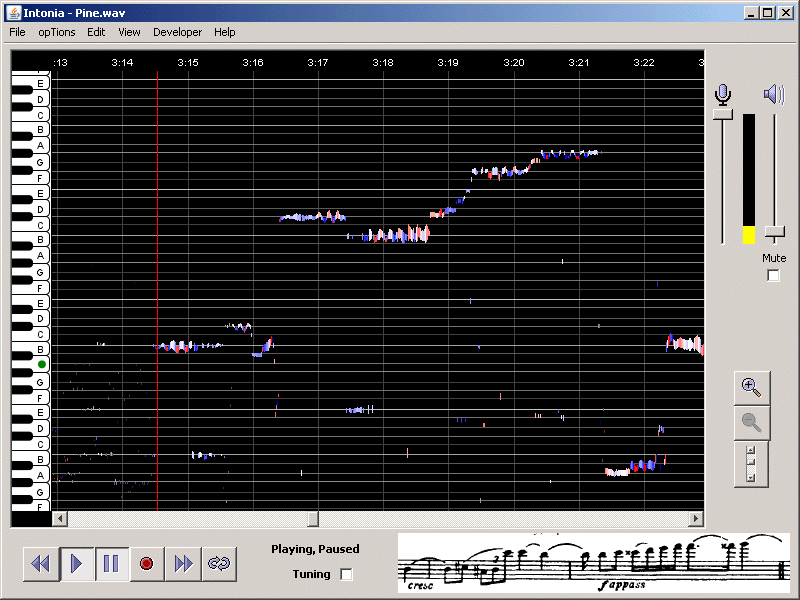This screenshot has width=800, height=600.
Task: Click the microphone icon
Action: click(722, 95)
